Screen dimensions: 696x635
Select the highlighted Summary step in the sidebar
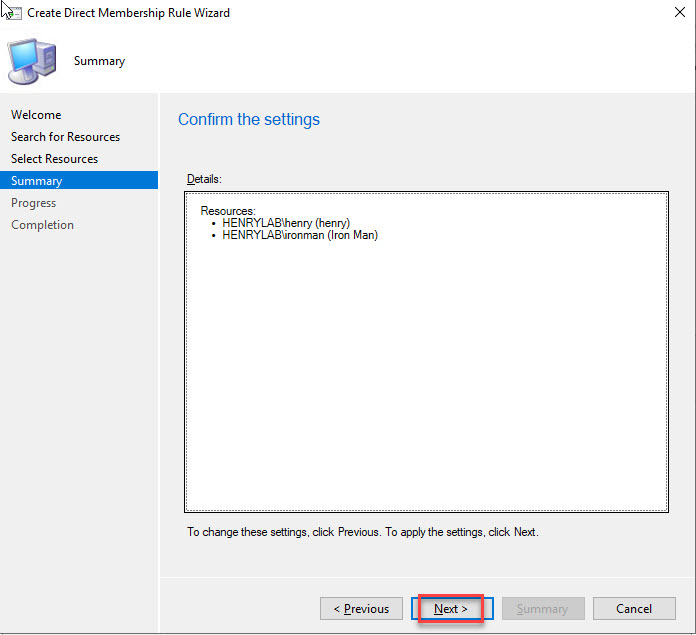pyautogui.click(x=37, y=181)
